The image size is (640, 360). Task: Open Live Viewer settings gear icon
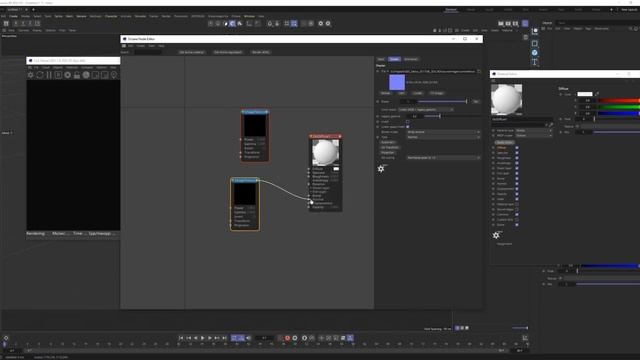[x=31, y=75]
